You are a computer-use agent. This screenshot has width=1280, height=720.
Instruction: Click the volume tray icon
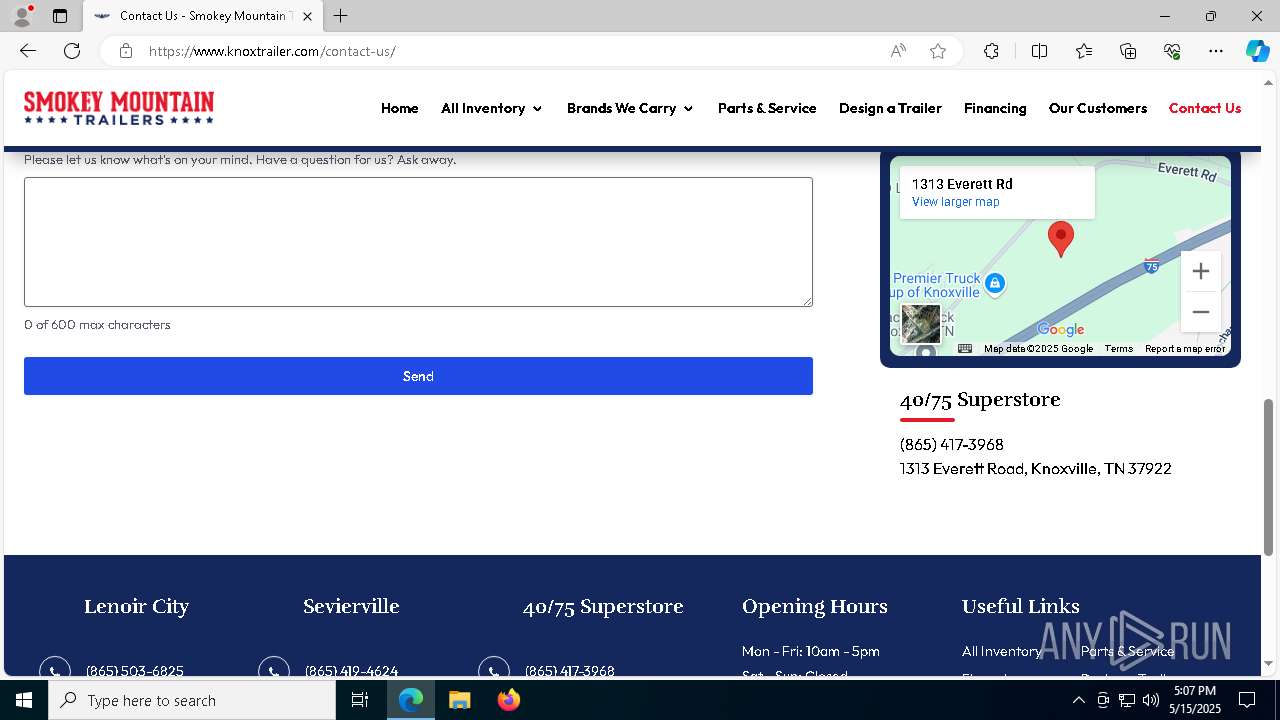1150,700
